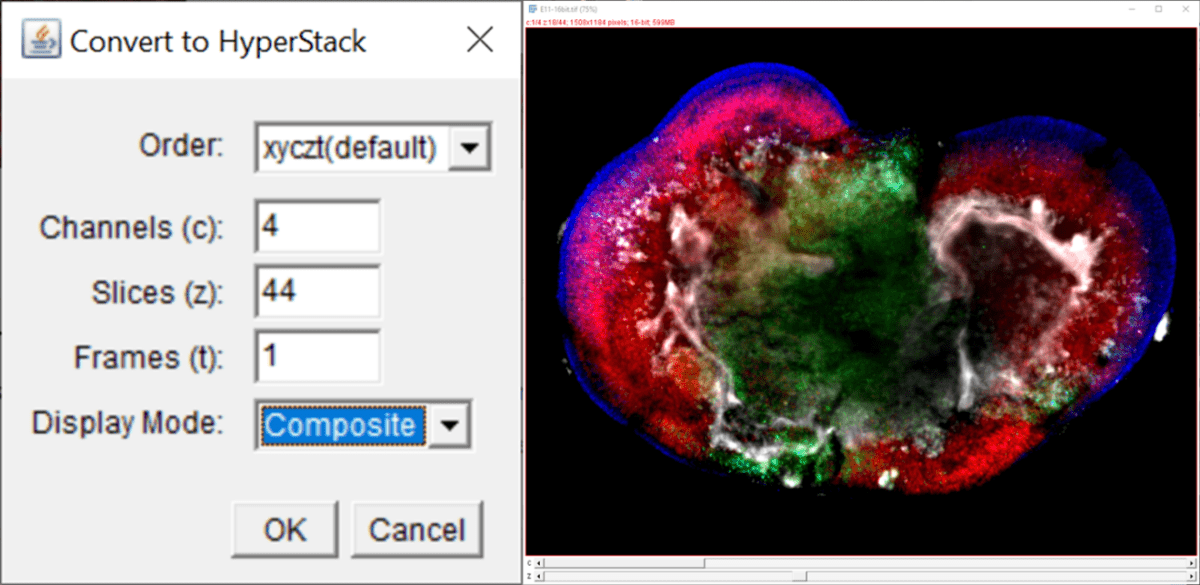Image resolution: width=1200 pixels, height=585 pixels.
Task: Click the Z scrollbar left arrow
Action: tap(538, 577)
